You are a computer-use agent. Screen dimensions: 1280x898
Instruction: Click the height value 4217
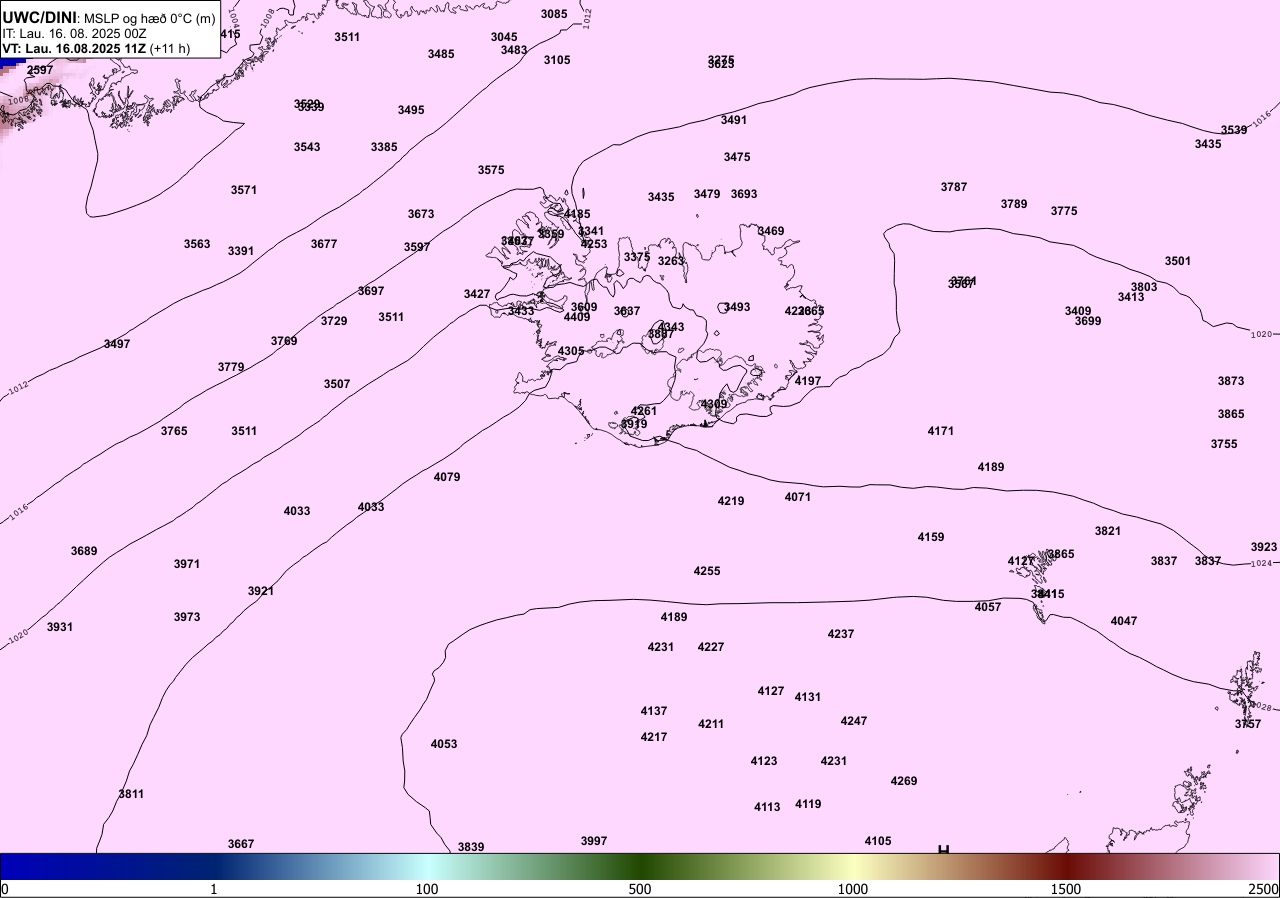coord(654,737)
